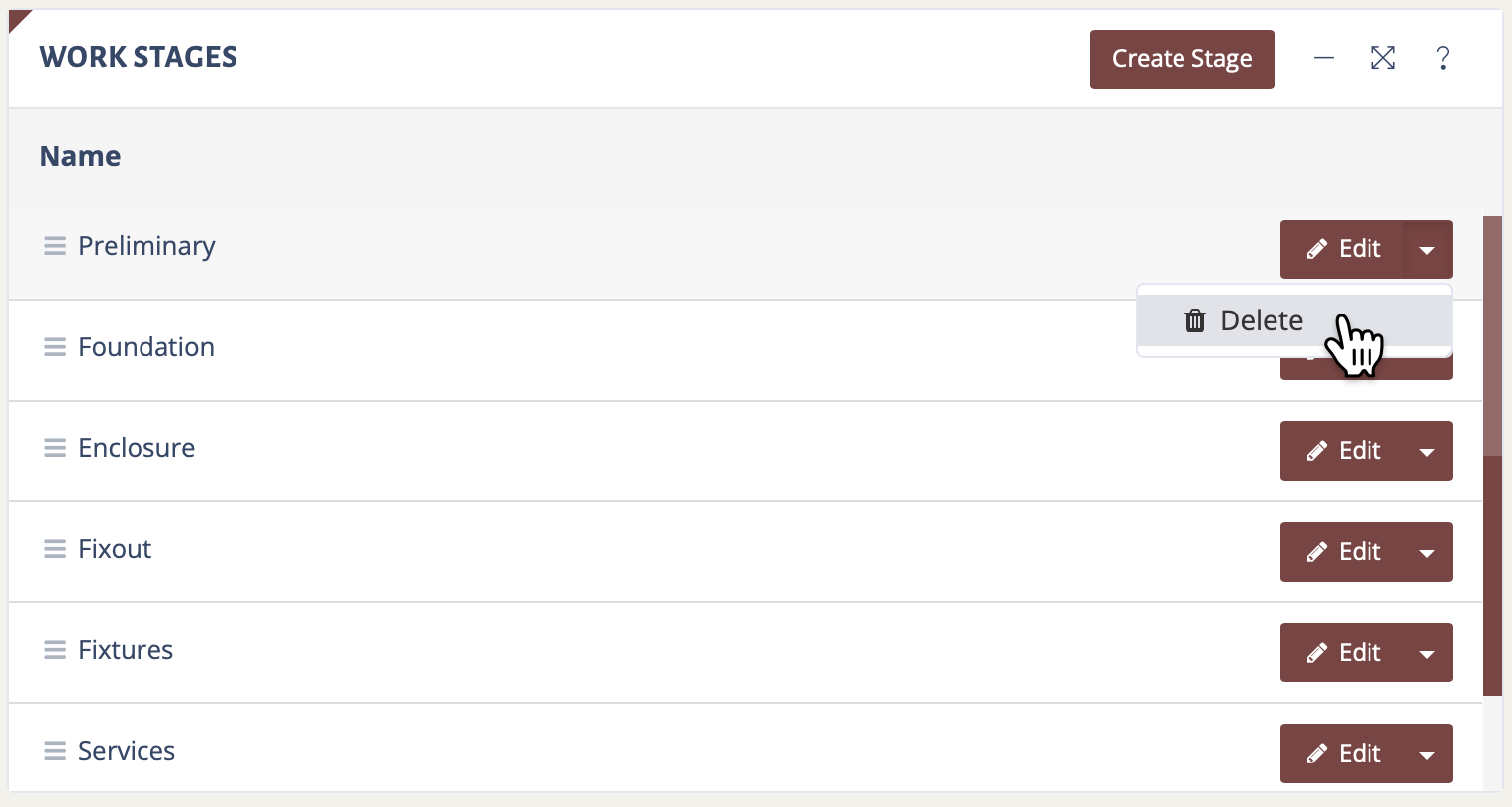Click the drag handle beside Enclosure
The width and height of the screenshot is (1512, 807).
[x=54, y=448]
